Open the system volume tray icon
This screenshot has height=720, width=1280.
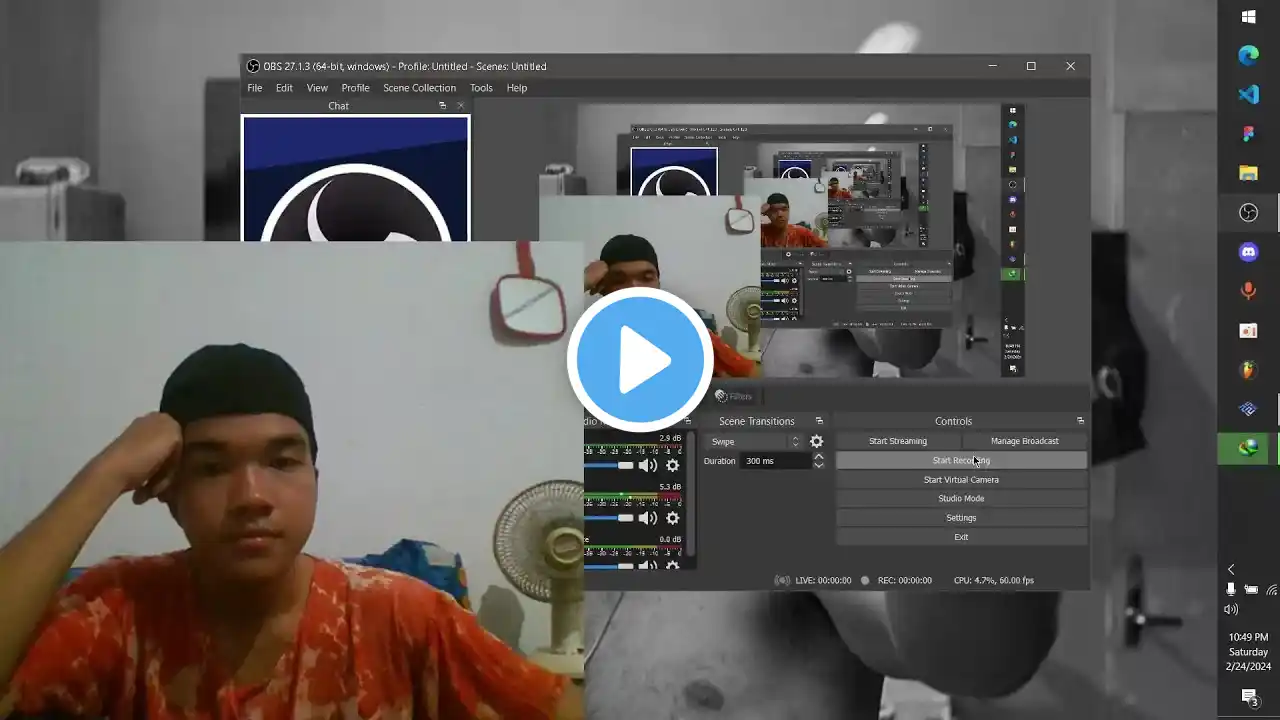click(1231, 609)
